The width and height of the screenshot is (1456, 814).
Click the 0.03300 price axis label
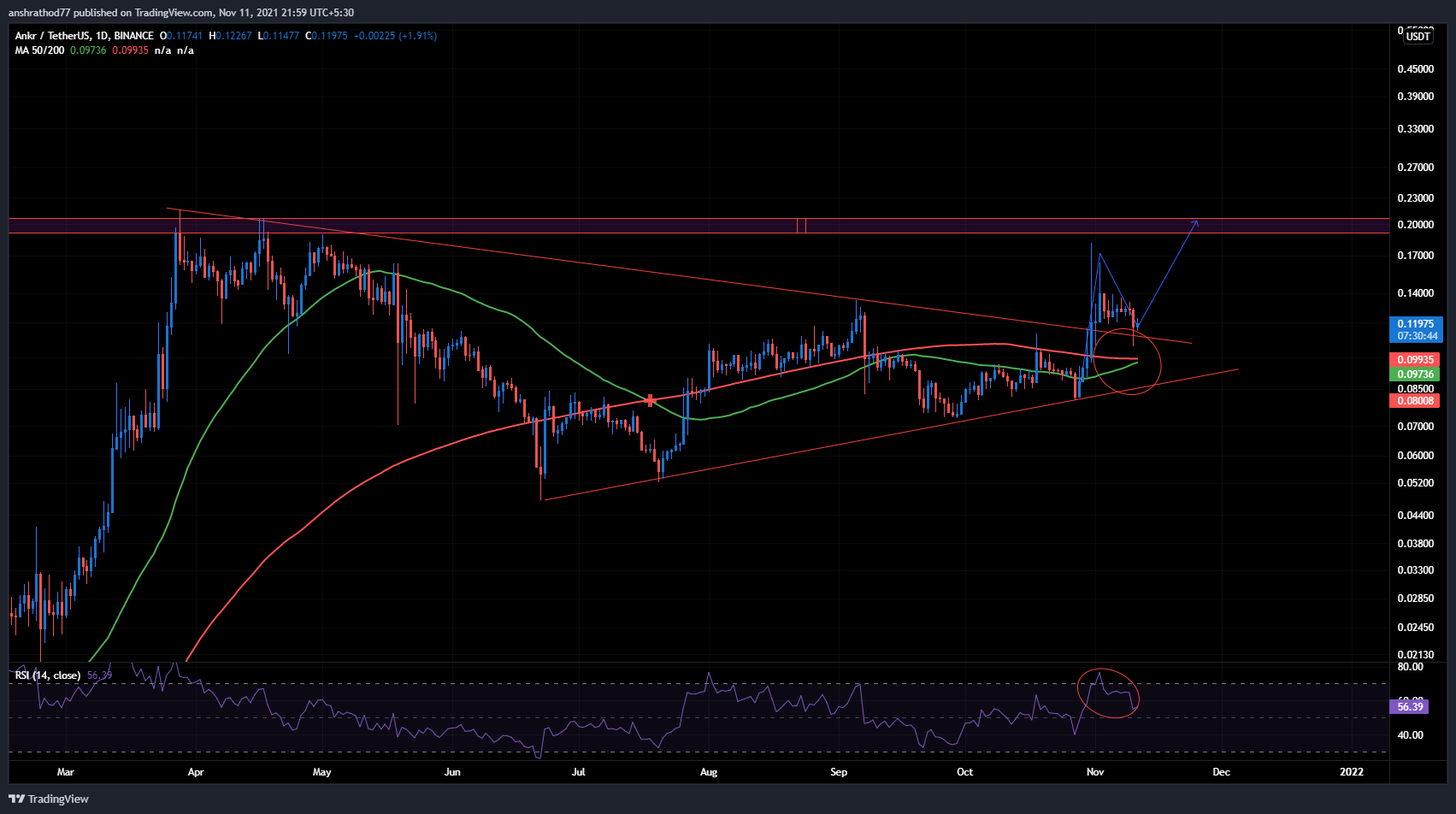coord(1416,570)
